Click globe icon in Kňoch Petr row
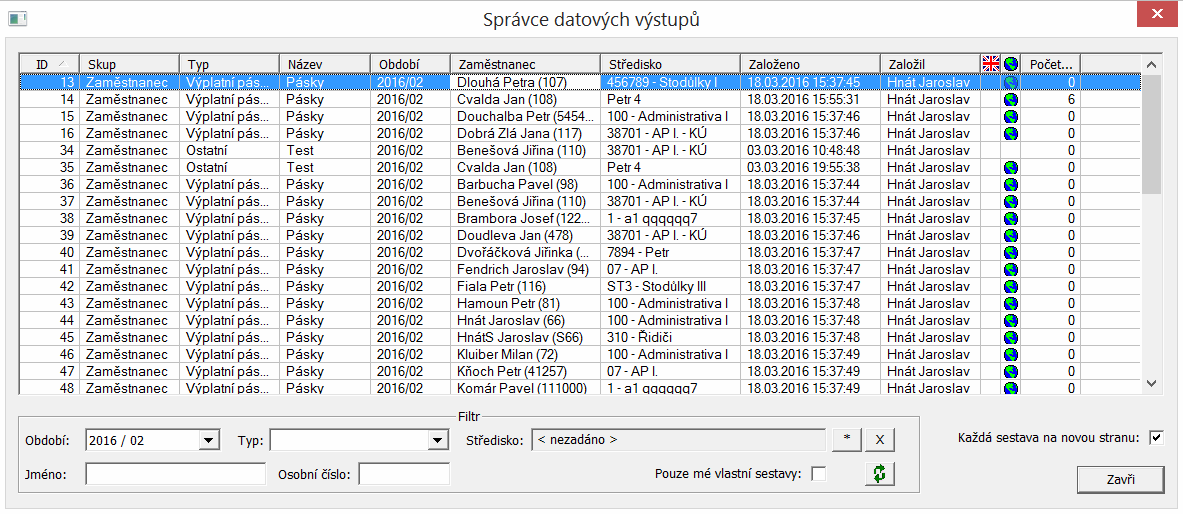 pos(1011,371)
